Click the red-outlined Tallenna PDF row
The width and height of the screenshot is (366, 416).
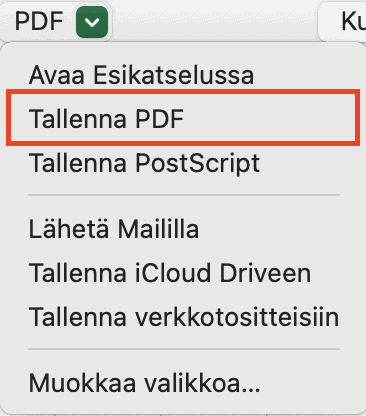183,118
